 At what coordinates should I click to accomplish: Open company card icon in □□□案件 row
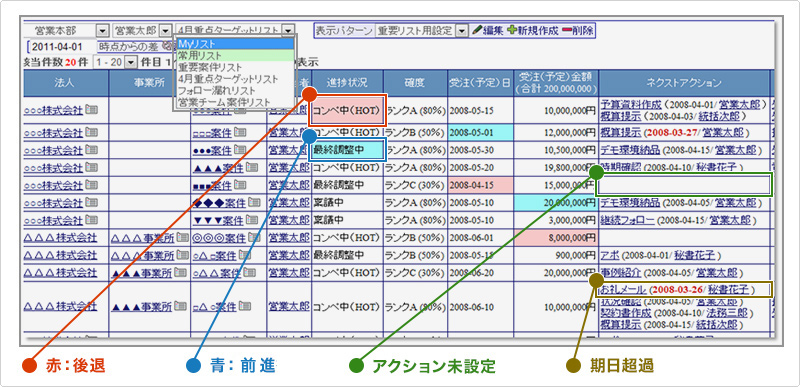[91, 133]
